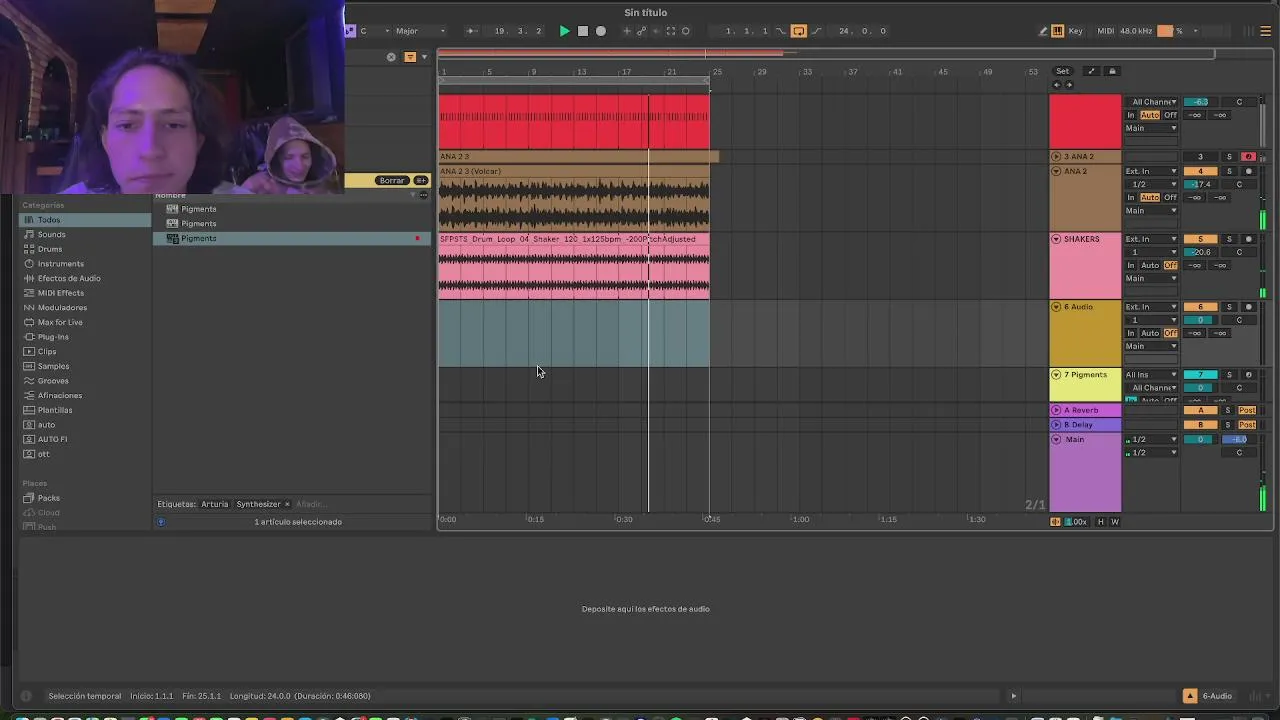This screenshot has width=1280, height=720.
Task: Unfold the 3 ANA 2 track
Action: coord(1056,157)
